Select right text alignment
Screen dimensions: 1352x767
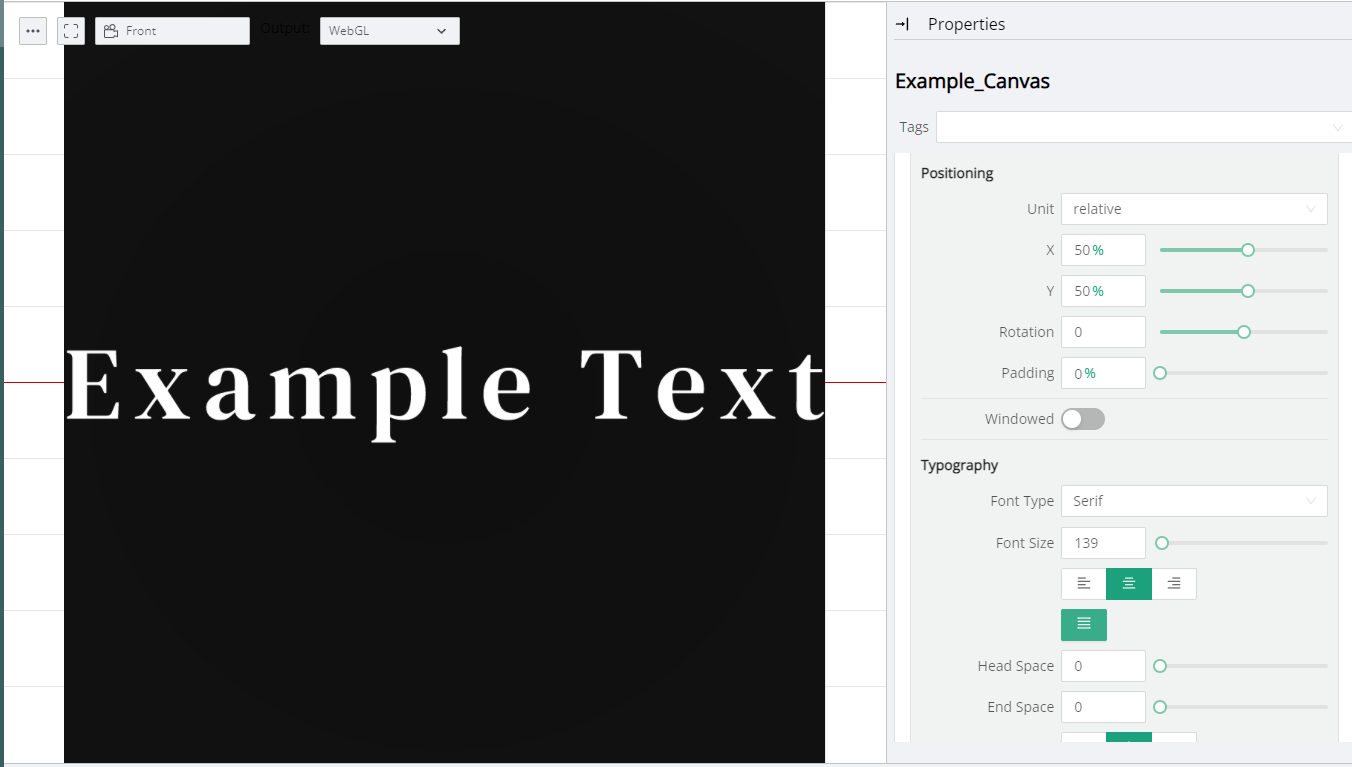[x=1174, y=584]
